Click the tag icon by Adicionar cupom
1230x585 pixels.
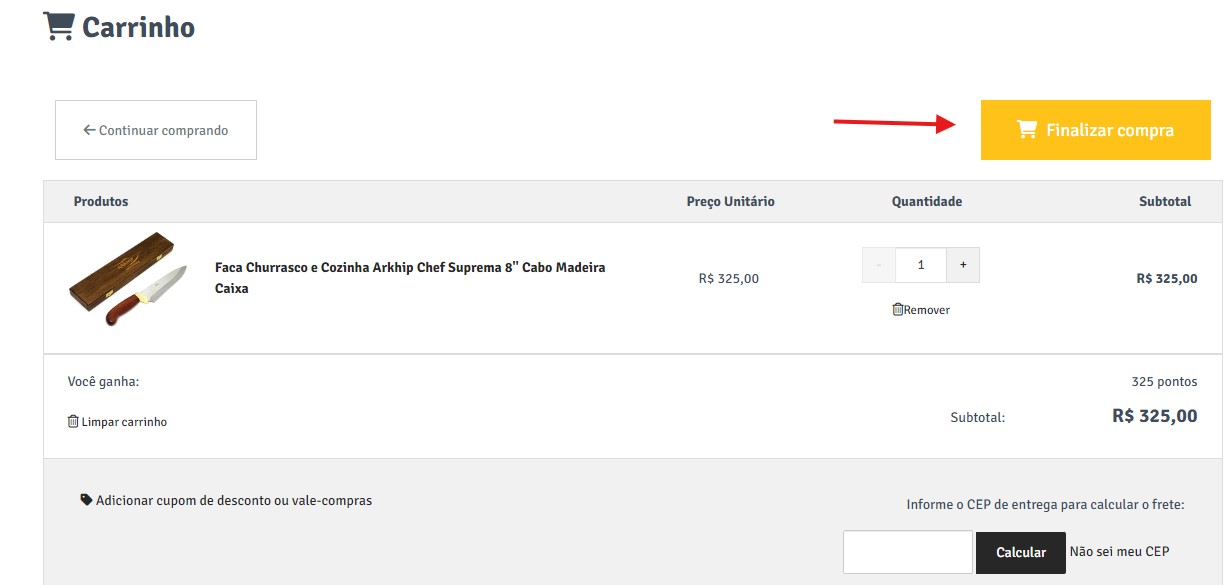tap(86, 500)
